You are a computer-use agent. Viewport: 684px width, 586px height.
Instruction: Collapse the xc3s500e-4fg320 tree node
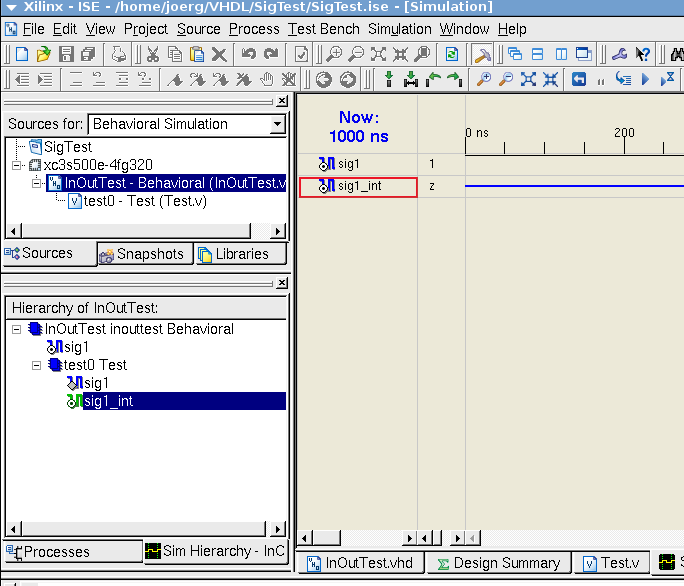(x=17, y=165)
